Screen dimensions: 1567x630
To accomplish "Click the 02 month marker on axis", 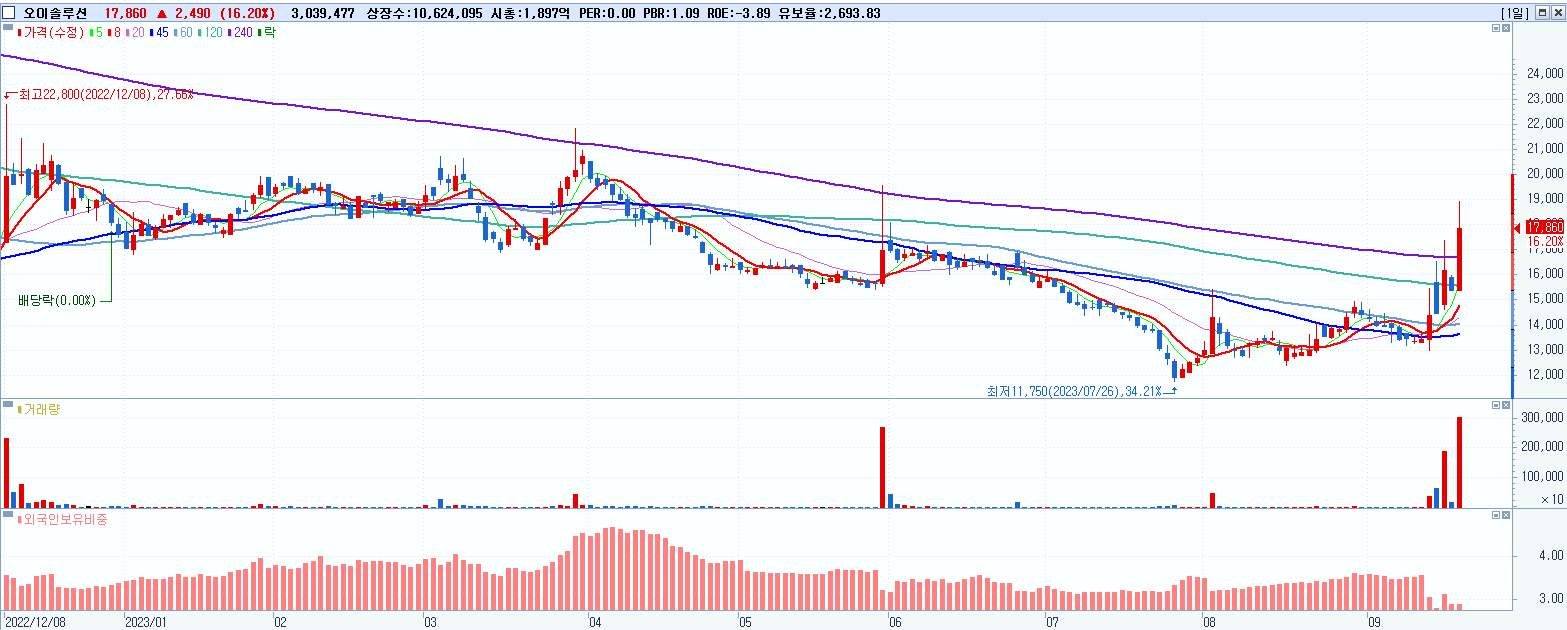I will [x=280, y=621].
